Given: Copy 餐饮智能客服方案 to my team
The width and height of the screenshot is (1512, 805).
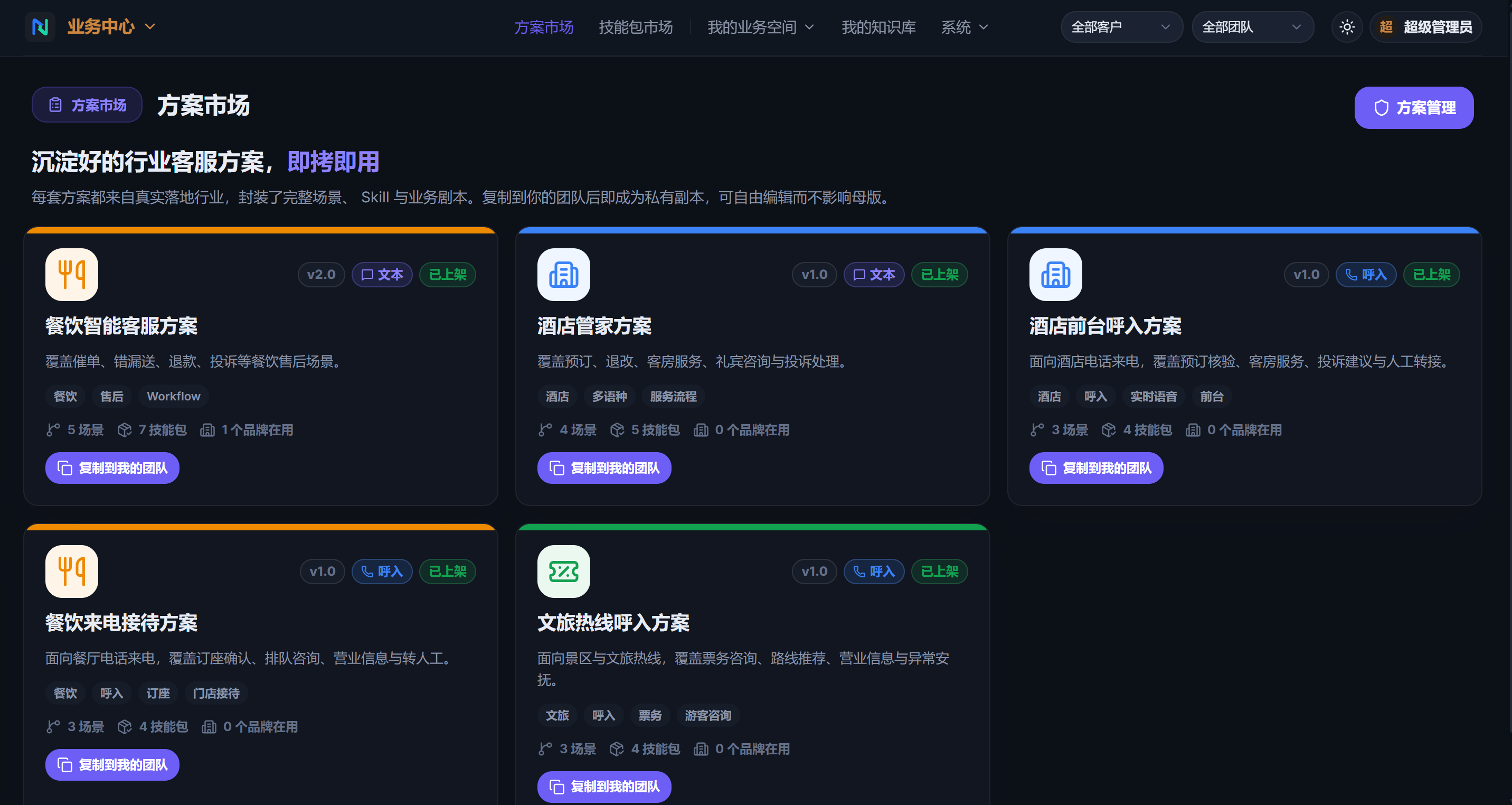Looking at the screenshot, I should [x=112, y=468].
